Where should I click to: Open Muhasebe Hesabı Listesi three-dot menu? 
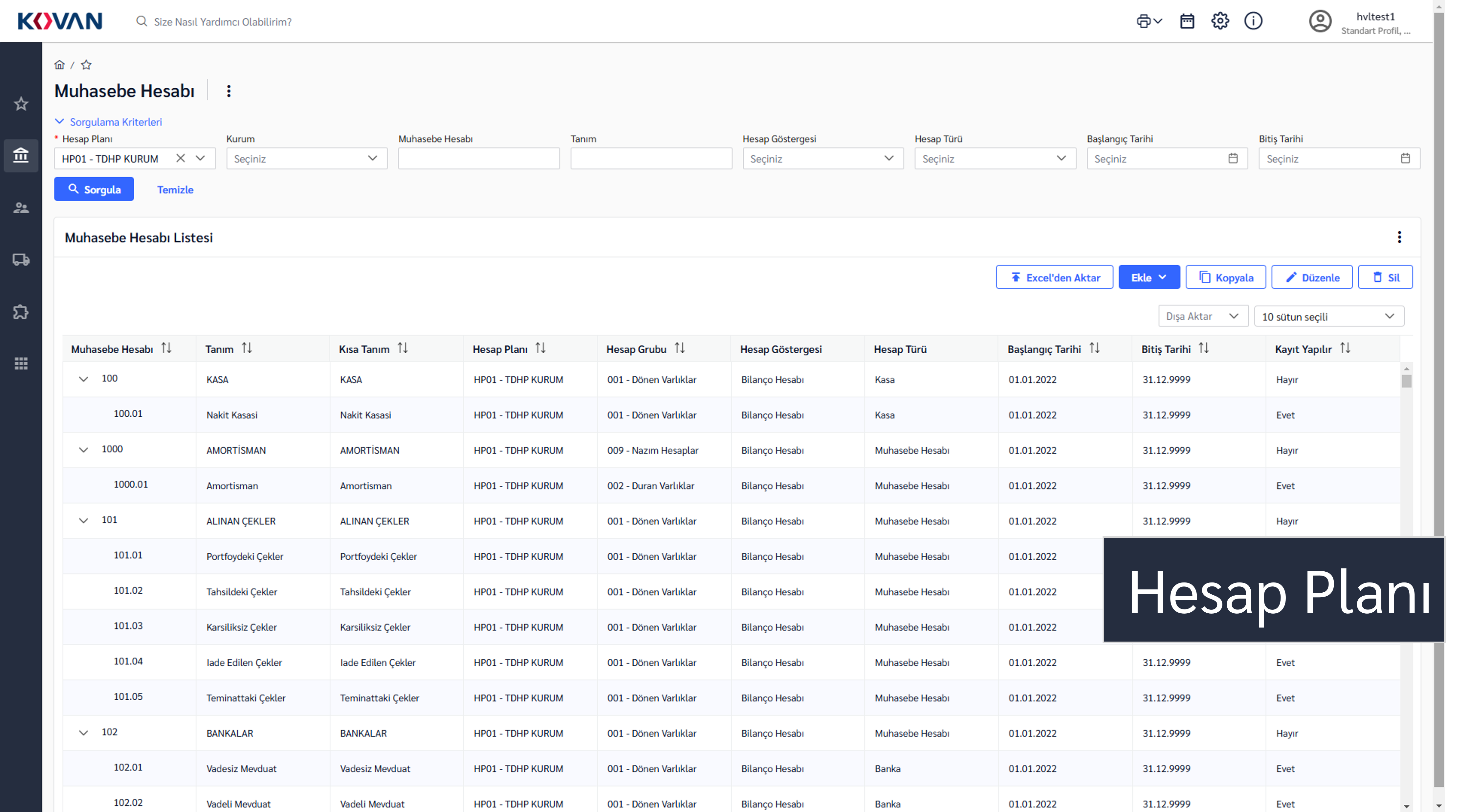[x=1399, y=237]
